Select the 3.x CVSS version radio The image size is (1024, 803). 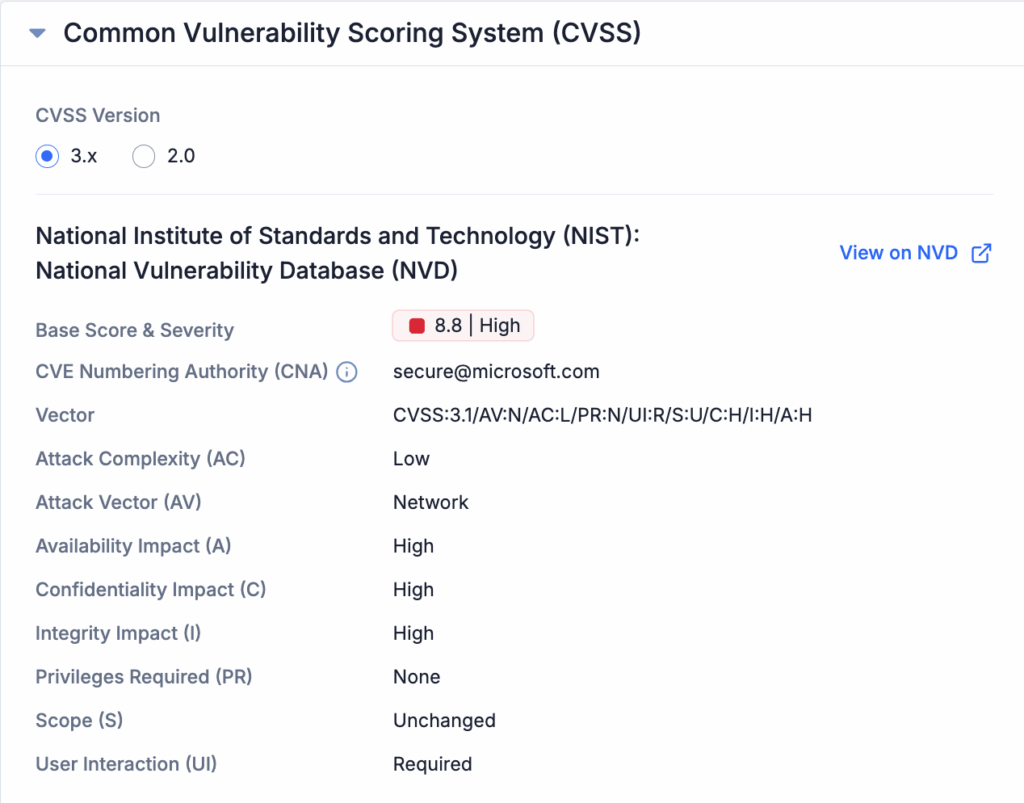pos(46,157)
